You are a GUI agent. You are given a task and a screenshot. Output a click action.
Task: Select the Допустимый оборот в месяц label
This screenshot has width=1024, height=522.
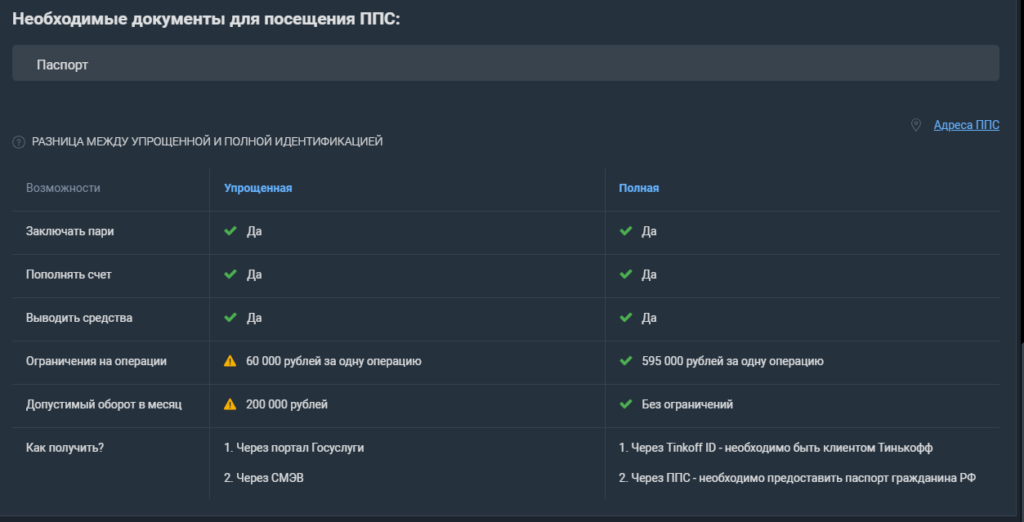[x=104, y=404]
